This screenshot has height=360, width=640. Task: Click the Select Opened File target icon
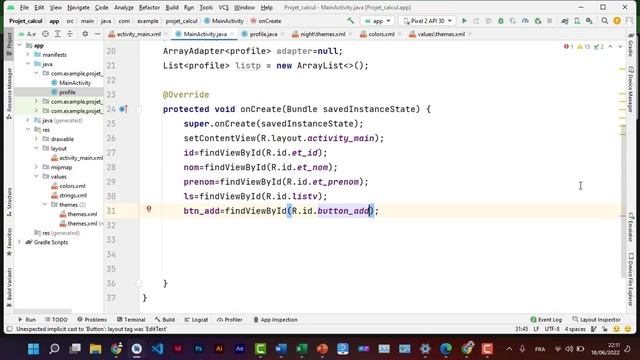45,34
